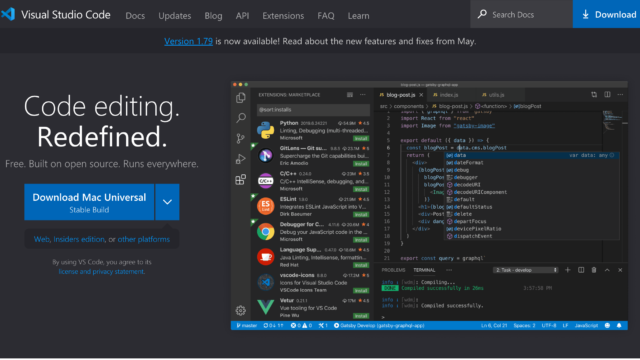
Task: Open the Version 1.79 link
Action: click(188, 41)
